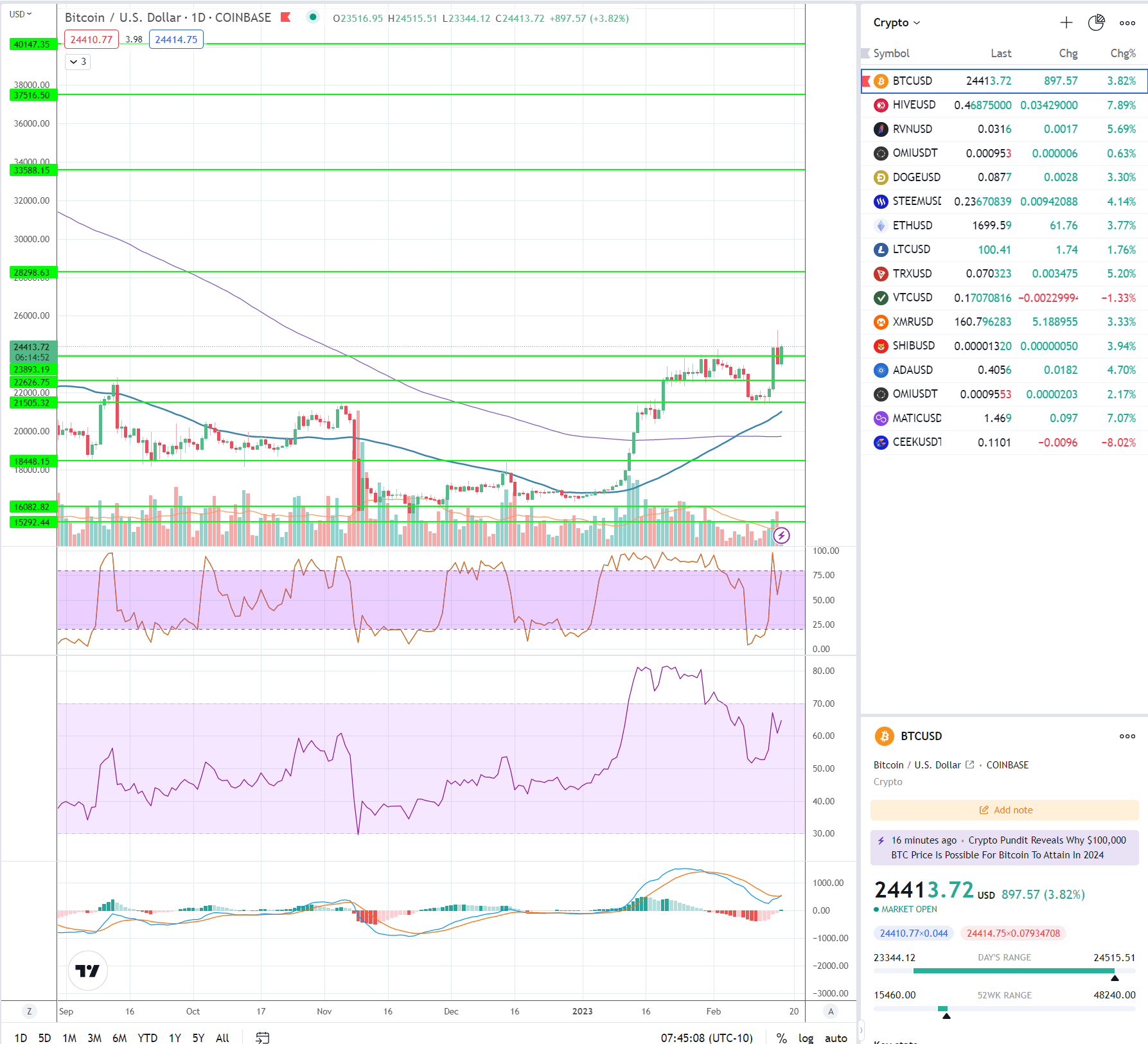The image size is (1148, 1044).
Task: Add a symbol with the plus icon
Action: click(1066, 23)
